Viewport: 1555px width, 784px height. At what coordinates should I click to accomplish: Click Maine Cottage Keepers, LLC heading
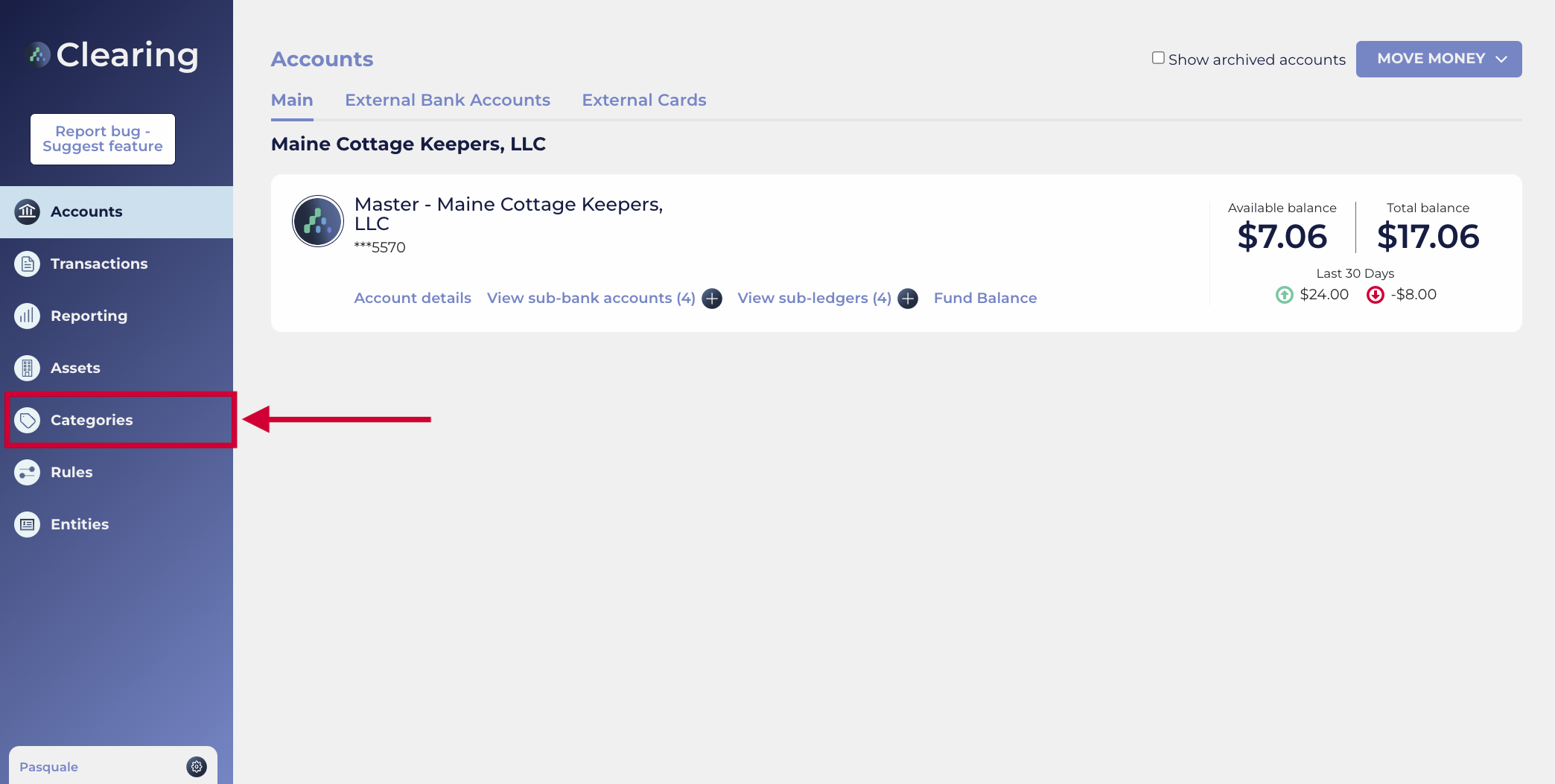[408, 144]
